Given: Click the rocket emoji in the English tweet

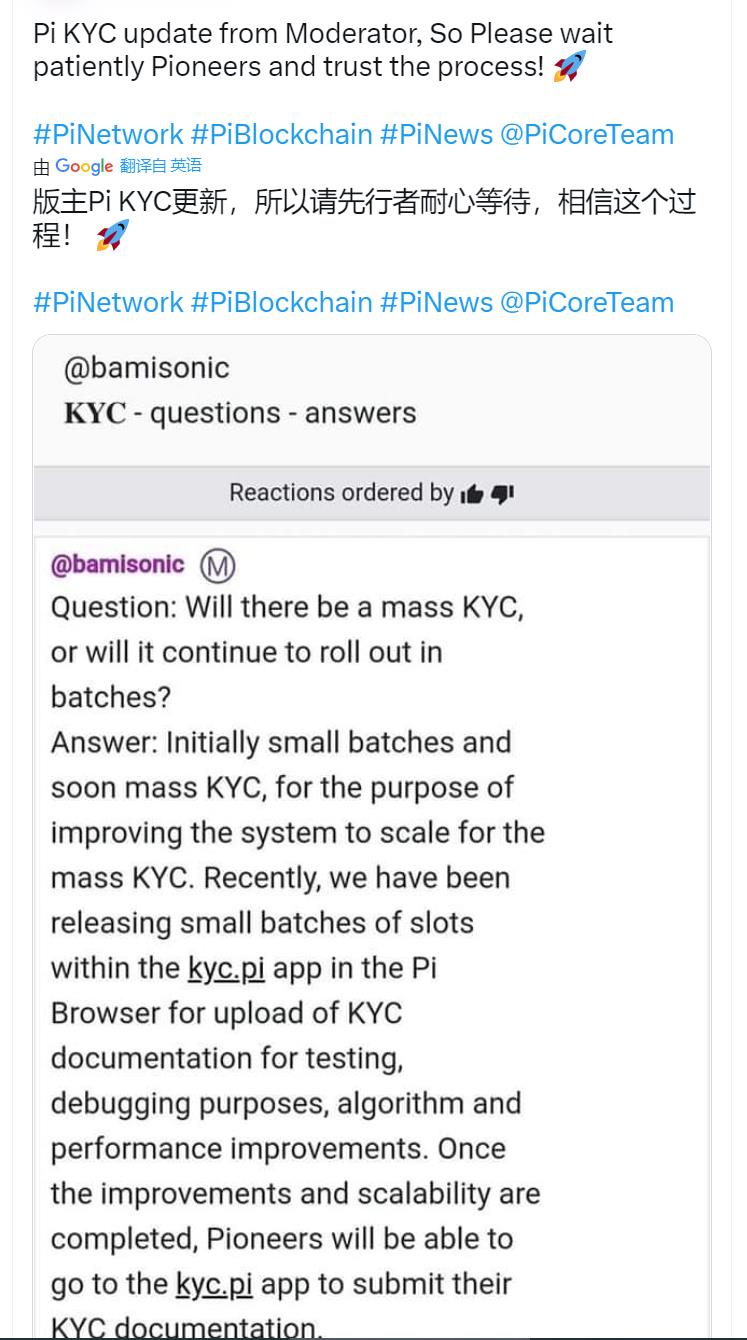Looking at the screenshot, I should click(x=569, y=67).
